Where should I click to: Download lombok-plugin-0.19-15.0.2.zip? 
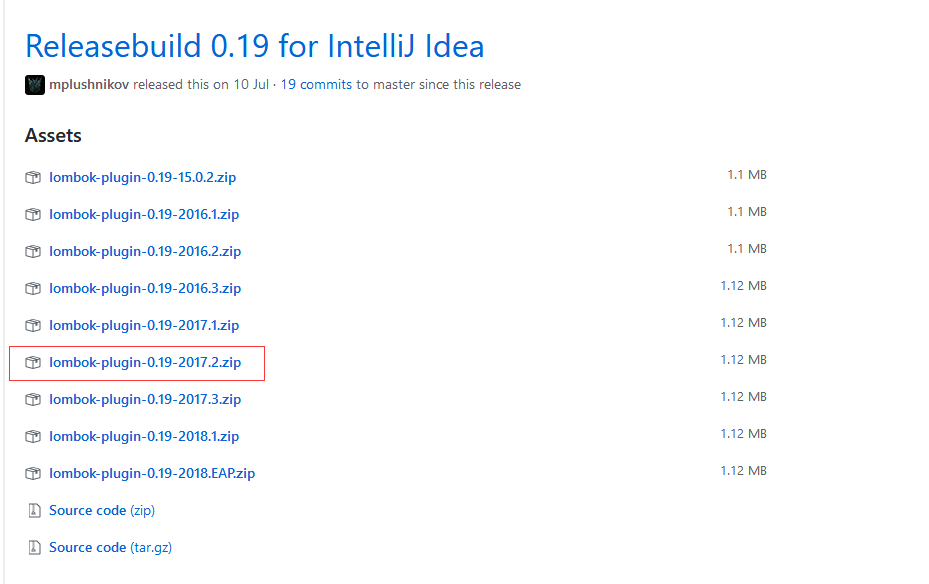tap(142, 178)
